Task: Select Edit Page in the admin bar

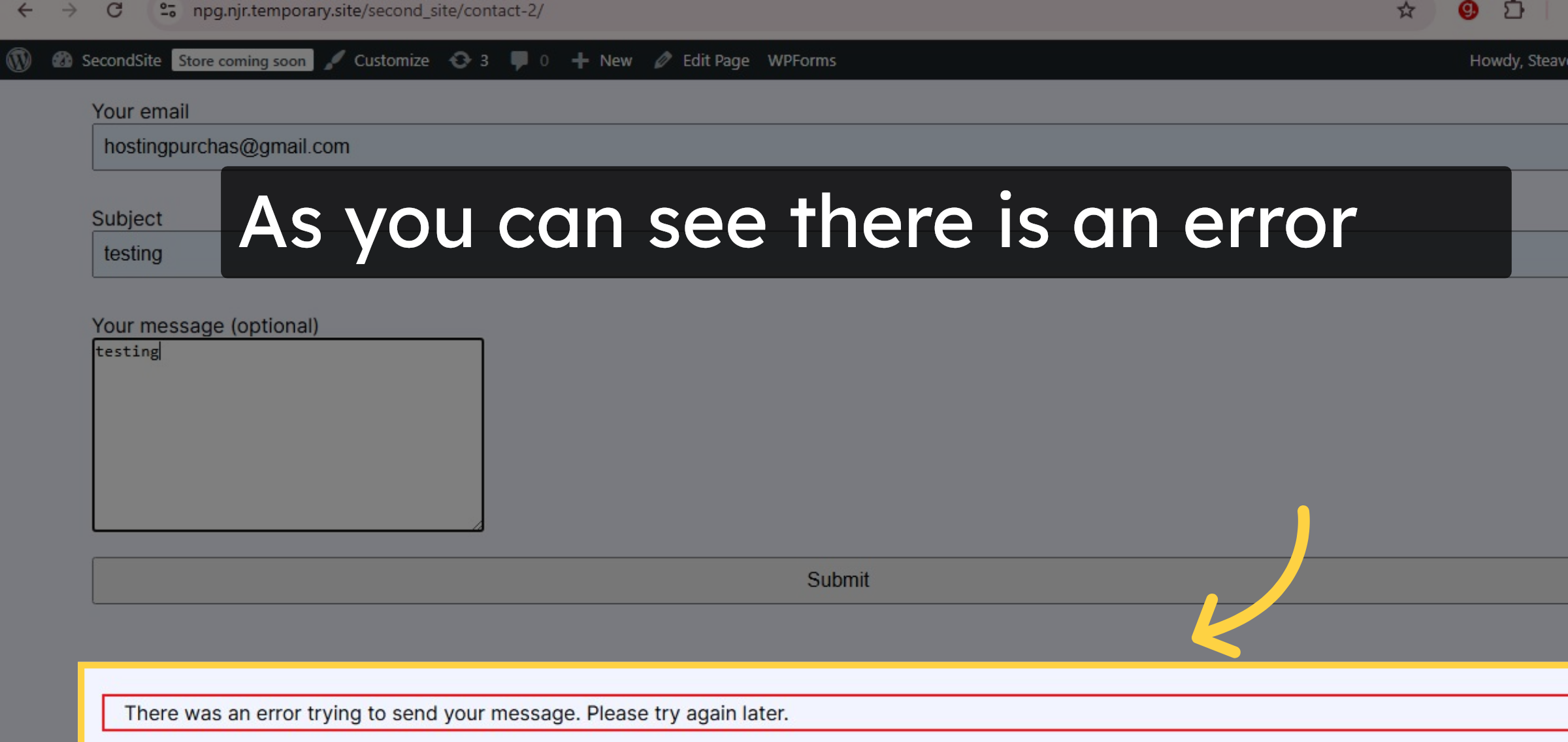Action: (x=715, y=60)
